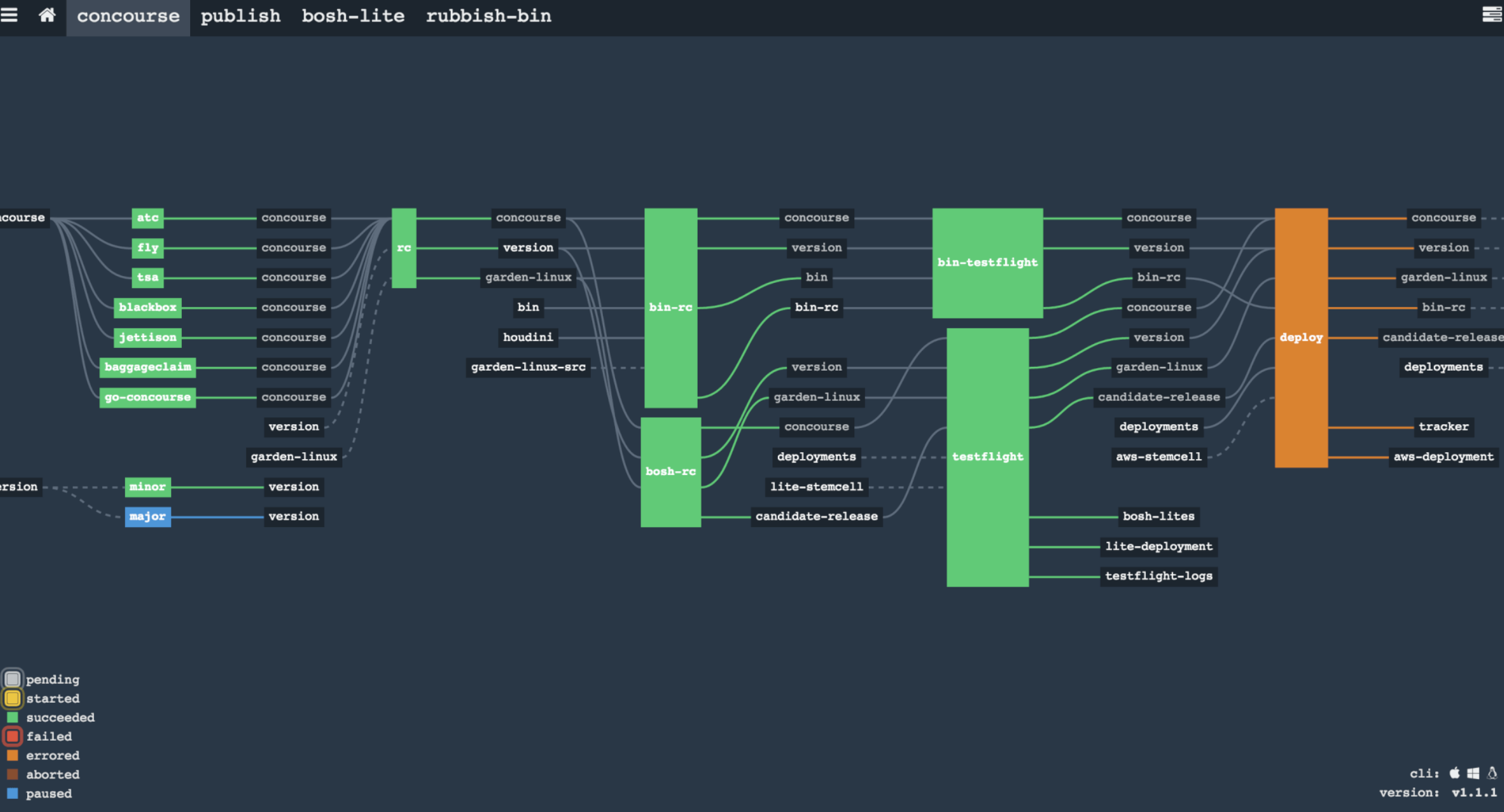Open the orange deploy job
1504x812 pixels.
pos(1301,337)
